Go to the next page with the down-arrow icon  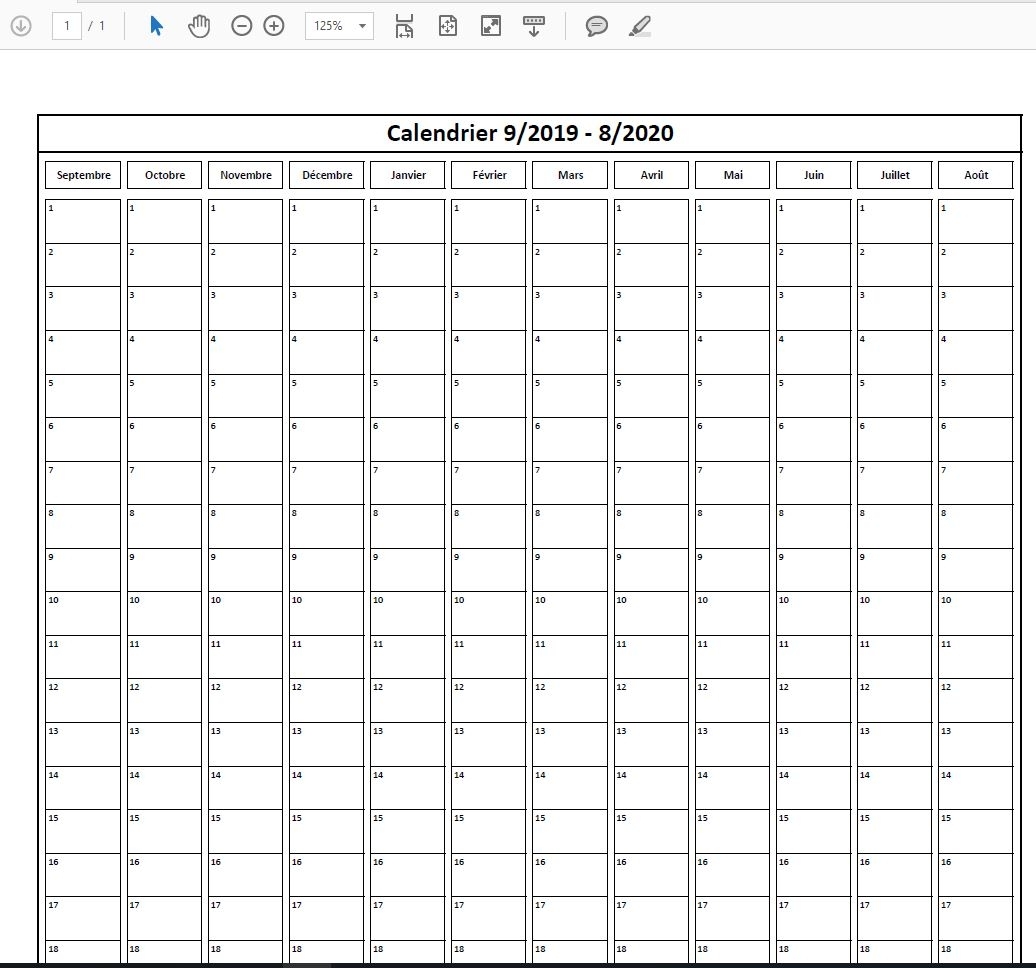point(20,26)
